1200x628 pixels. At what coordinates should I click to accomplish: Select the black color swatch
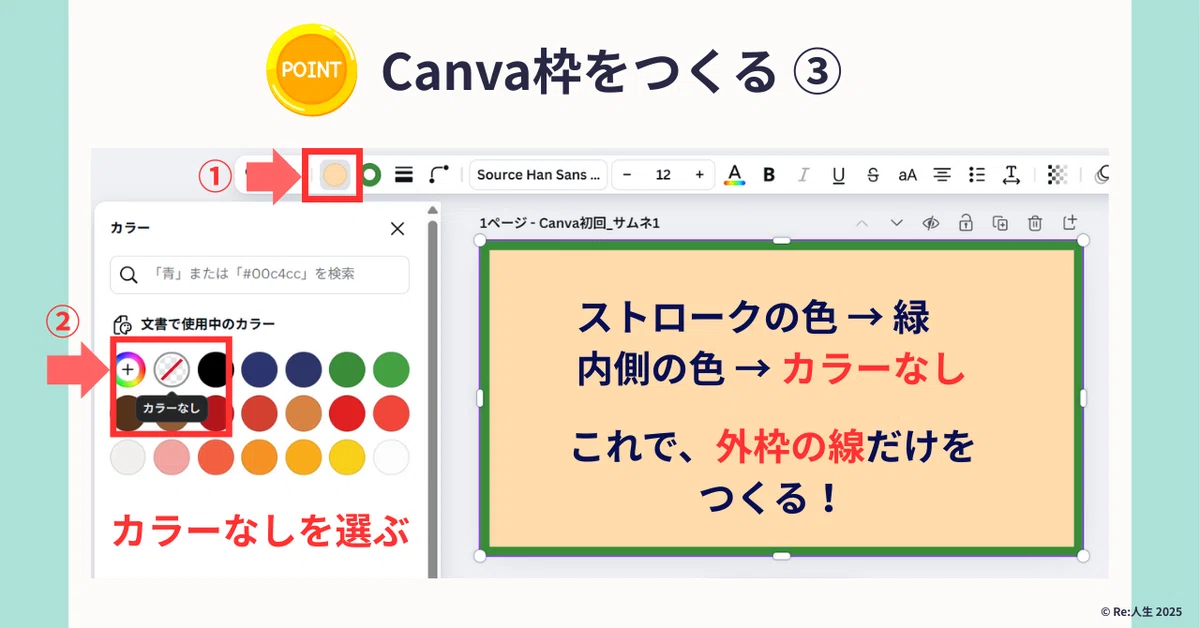pos(216,369)
